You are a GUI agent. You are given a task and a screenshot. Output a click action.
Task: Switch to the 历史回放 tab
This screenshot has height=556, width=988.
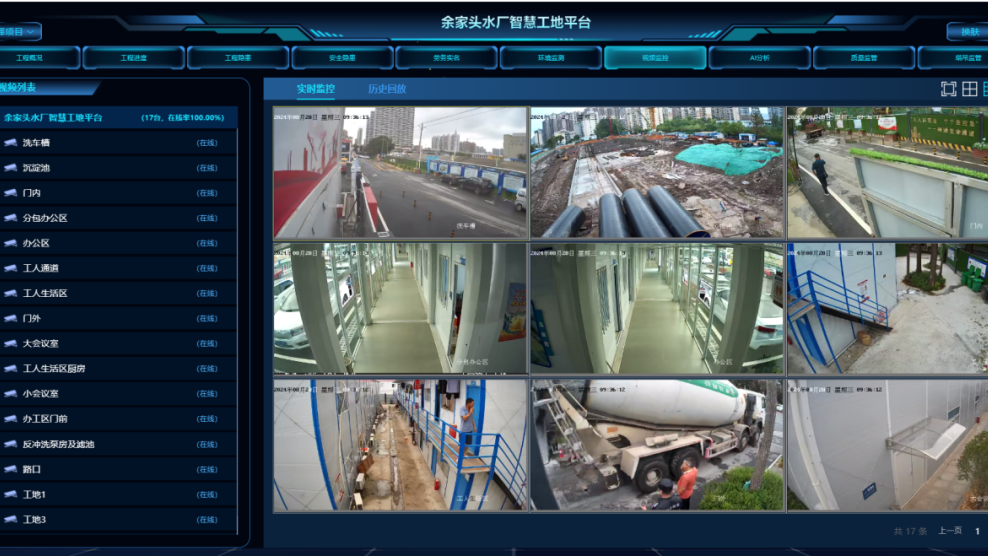387,89
